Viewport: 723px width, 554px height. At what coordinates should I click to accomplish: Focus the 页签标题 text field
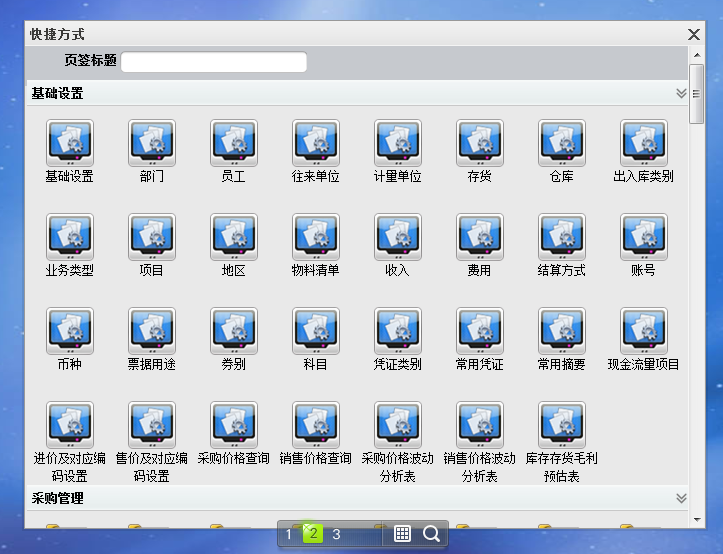tap(214, 62)
